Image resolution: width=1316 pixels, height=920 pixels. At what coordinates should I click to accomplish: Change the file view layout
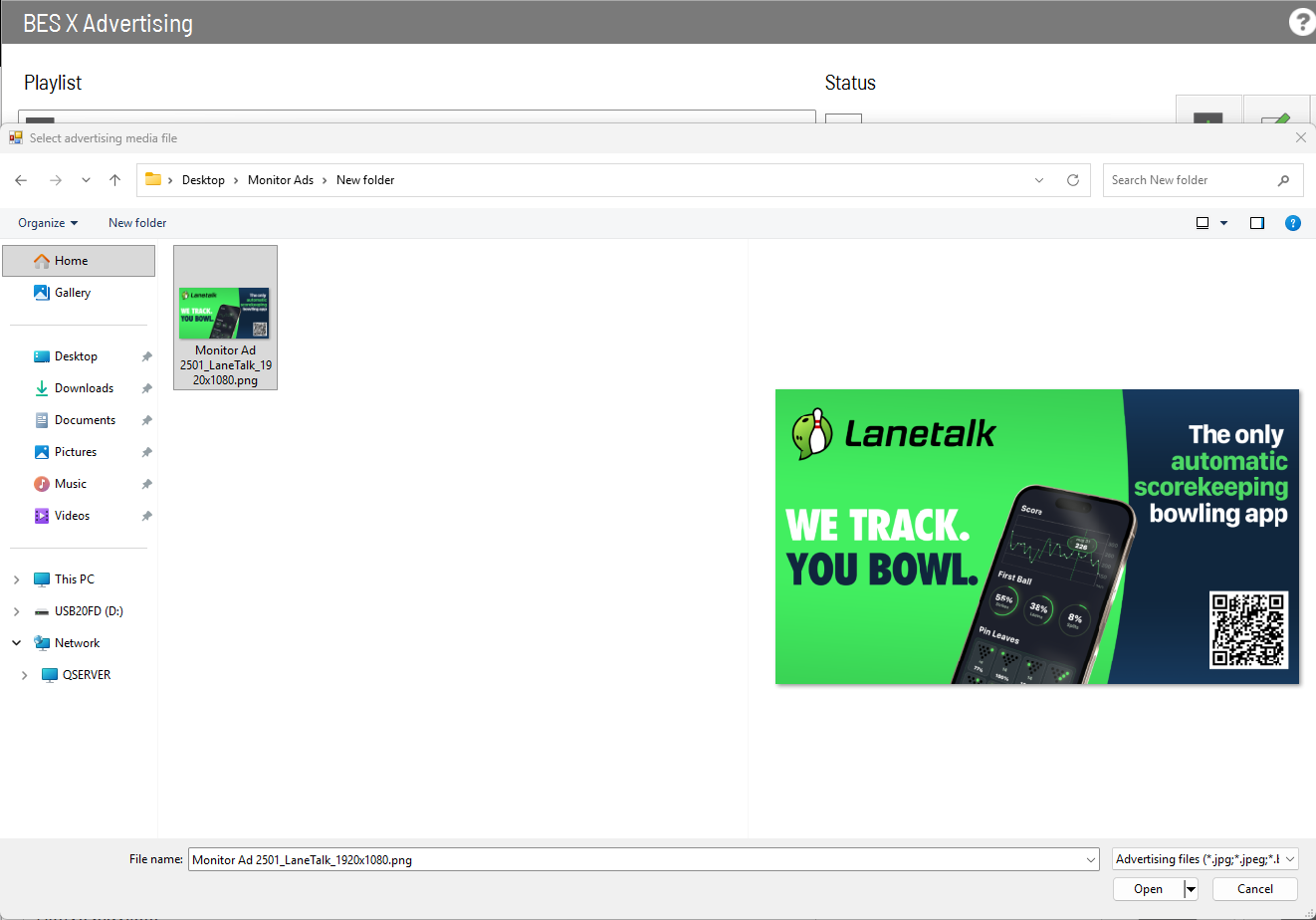coord(1203,223)
